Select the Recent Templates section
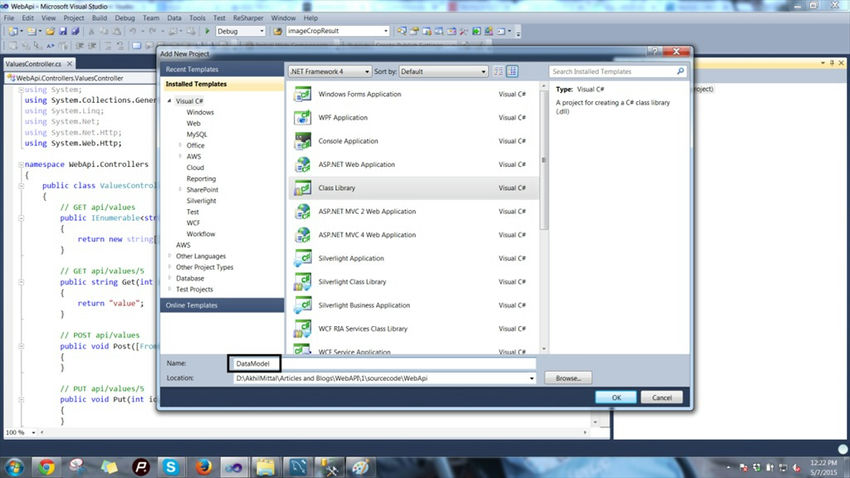Image resolution: width=850 pixels, height=478 pixels. point(222,69)
